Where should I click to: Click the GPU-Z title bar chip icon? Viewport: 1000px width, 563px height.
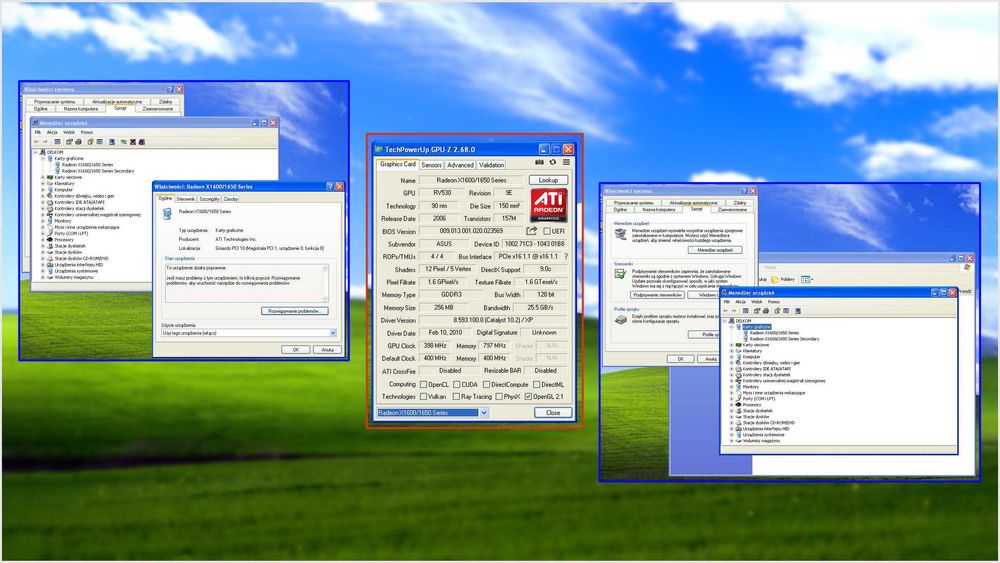tap(378, 149)
